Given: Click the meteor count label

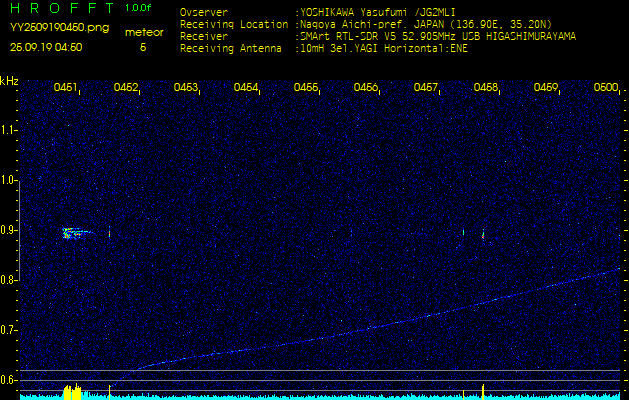Looking at the screenshot, I should pyautogui.click(x=144, y=32).
